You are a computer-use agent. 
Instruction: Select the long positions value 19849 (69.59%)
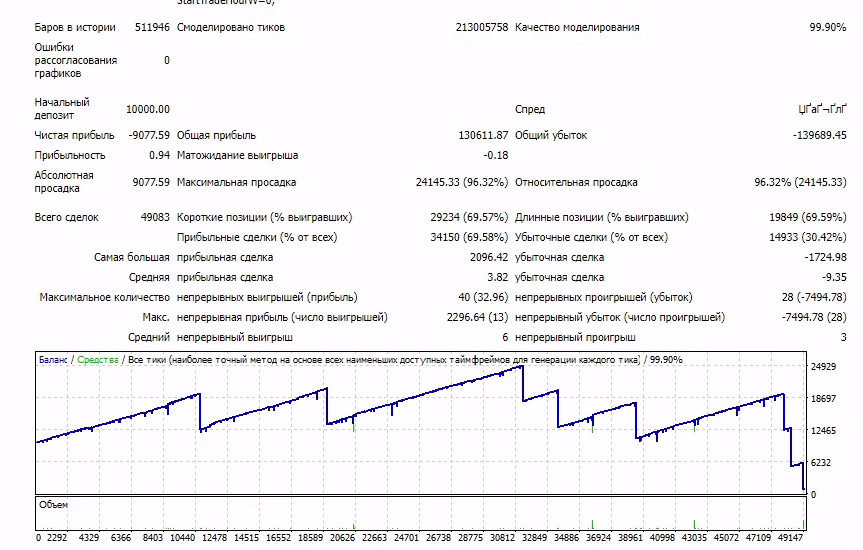tap(807, 217)
